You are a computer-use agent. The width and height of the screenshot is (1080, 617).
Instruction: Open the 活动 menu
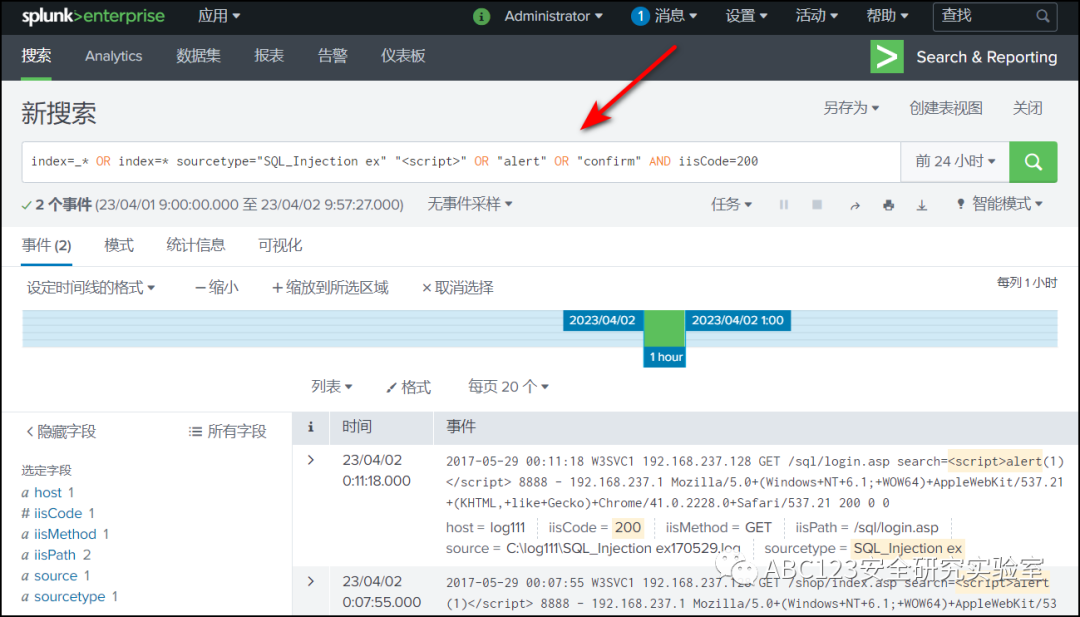pyautogui.click(x=817, y=16)
